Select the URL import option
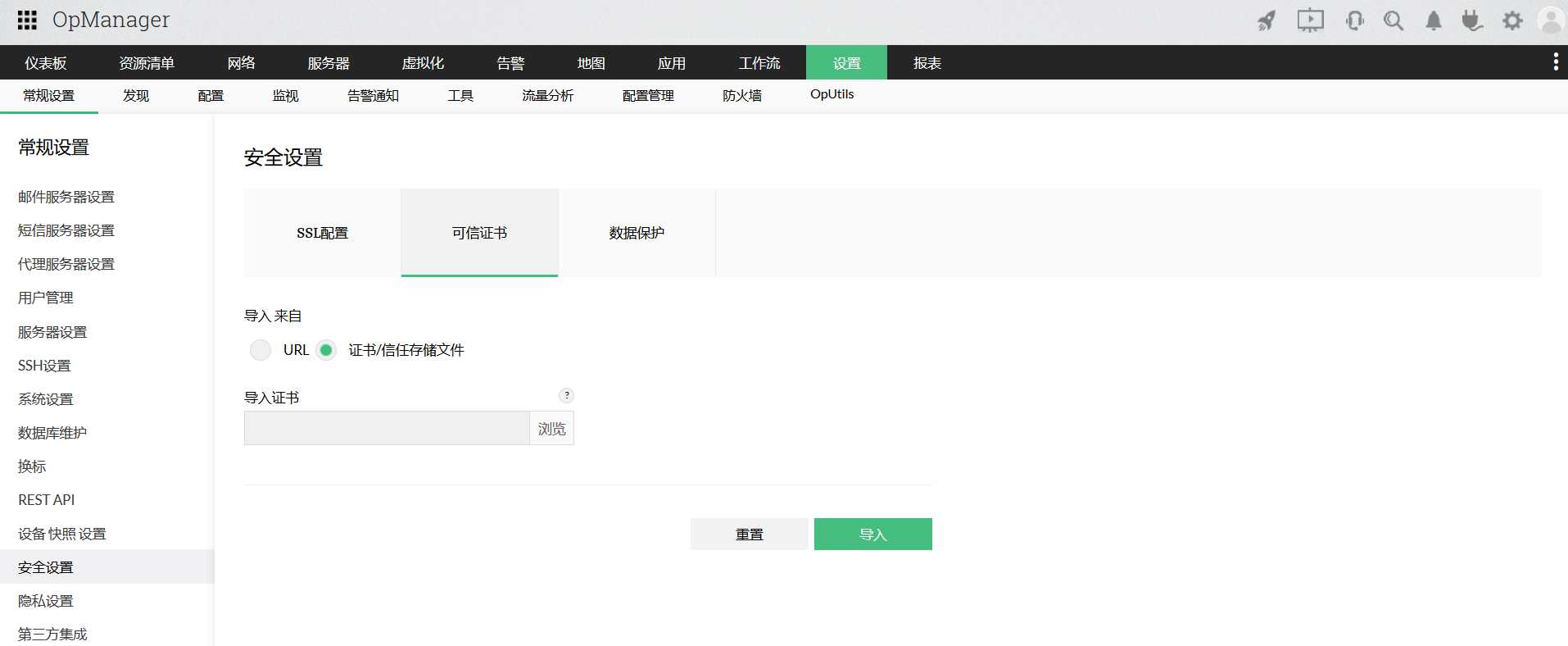Viewport: 1568px width, 646px height. pyautogui.click(x=261, y=350)
